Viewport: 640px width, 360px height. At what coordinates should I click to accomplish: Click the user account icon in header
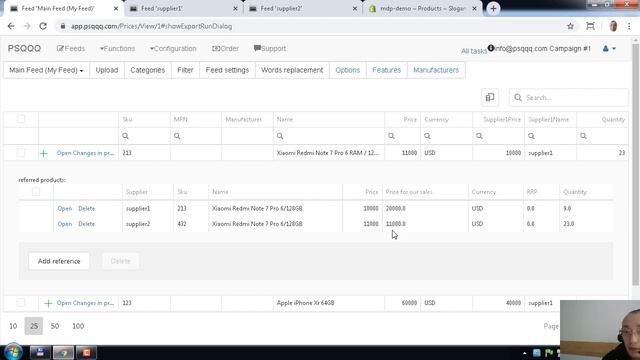[x=606, y=49]
